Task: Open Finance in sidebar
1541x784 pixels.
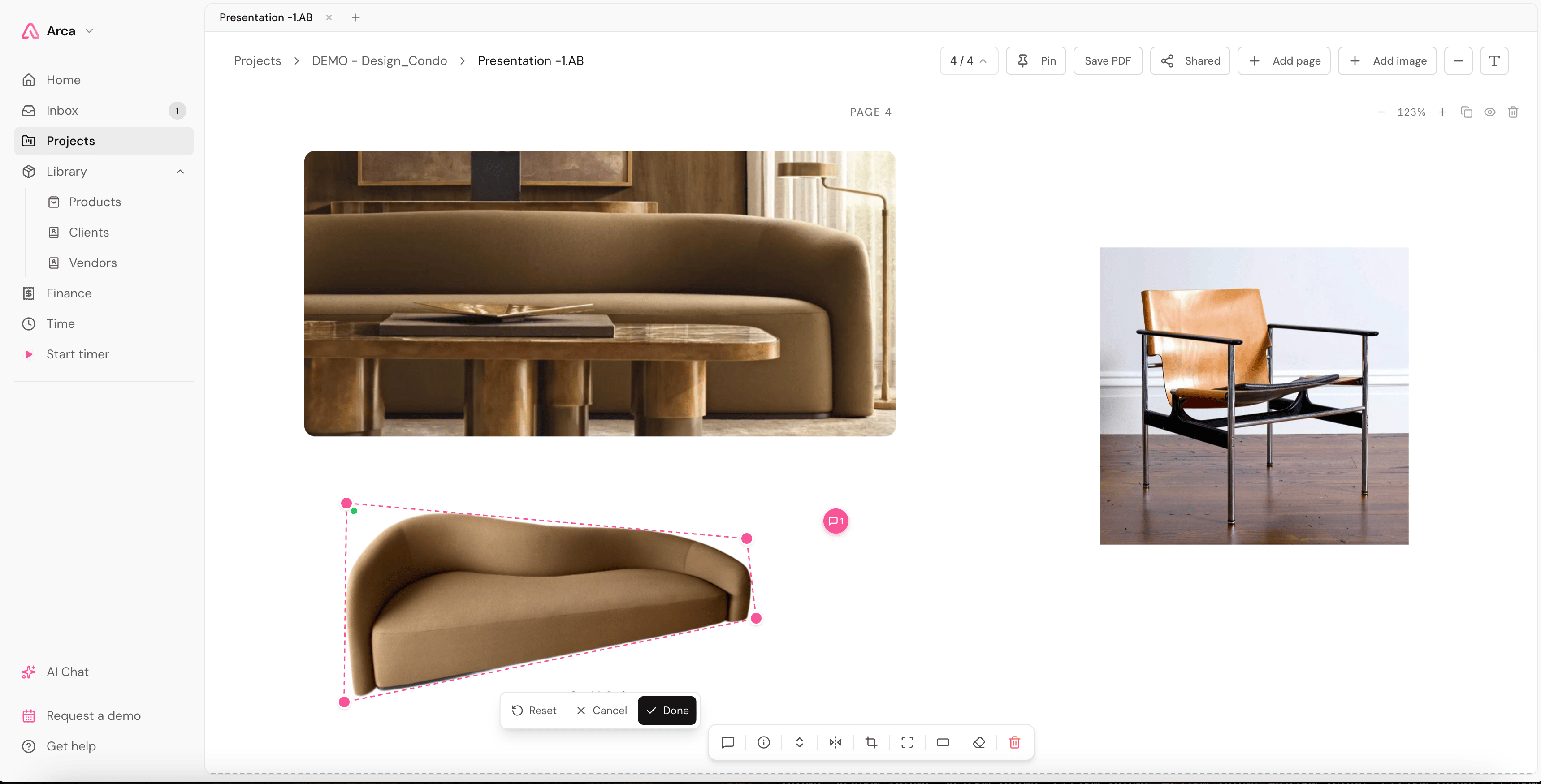Action: click(x=104, y=293)
